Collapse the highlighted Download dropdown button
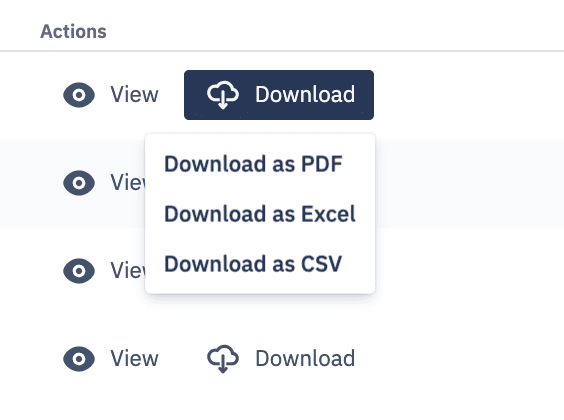Image resolution: width=564 pixels, height=420 pixels. 279,95
